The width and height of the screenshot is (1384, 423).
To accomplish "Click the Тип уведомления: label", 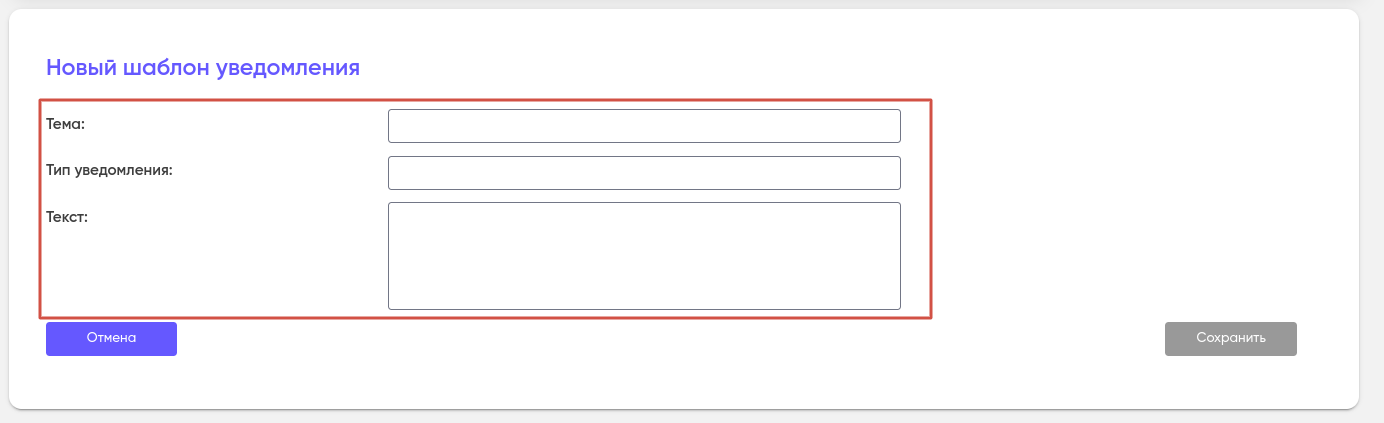I will click(110, 170).
